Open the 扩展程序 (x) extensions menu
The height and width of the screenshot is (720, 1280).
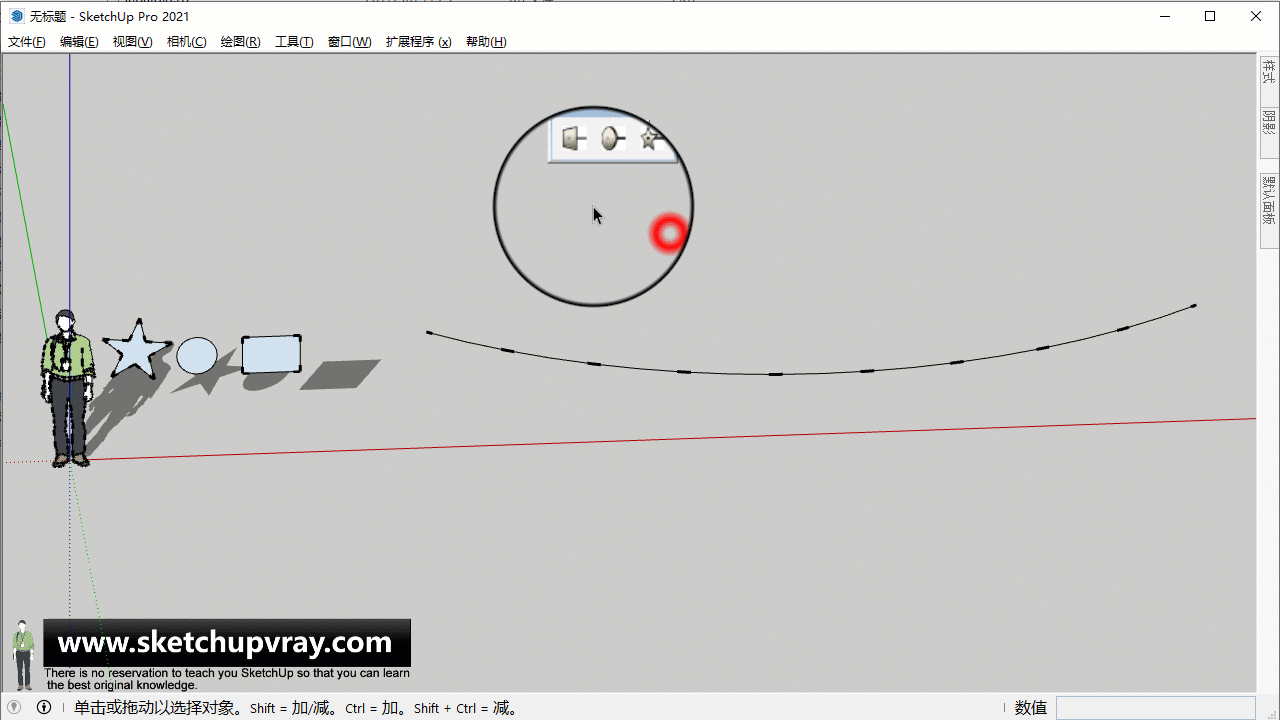[418, 42]
